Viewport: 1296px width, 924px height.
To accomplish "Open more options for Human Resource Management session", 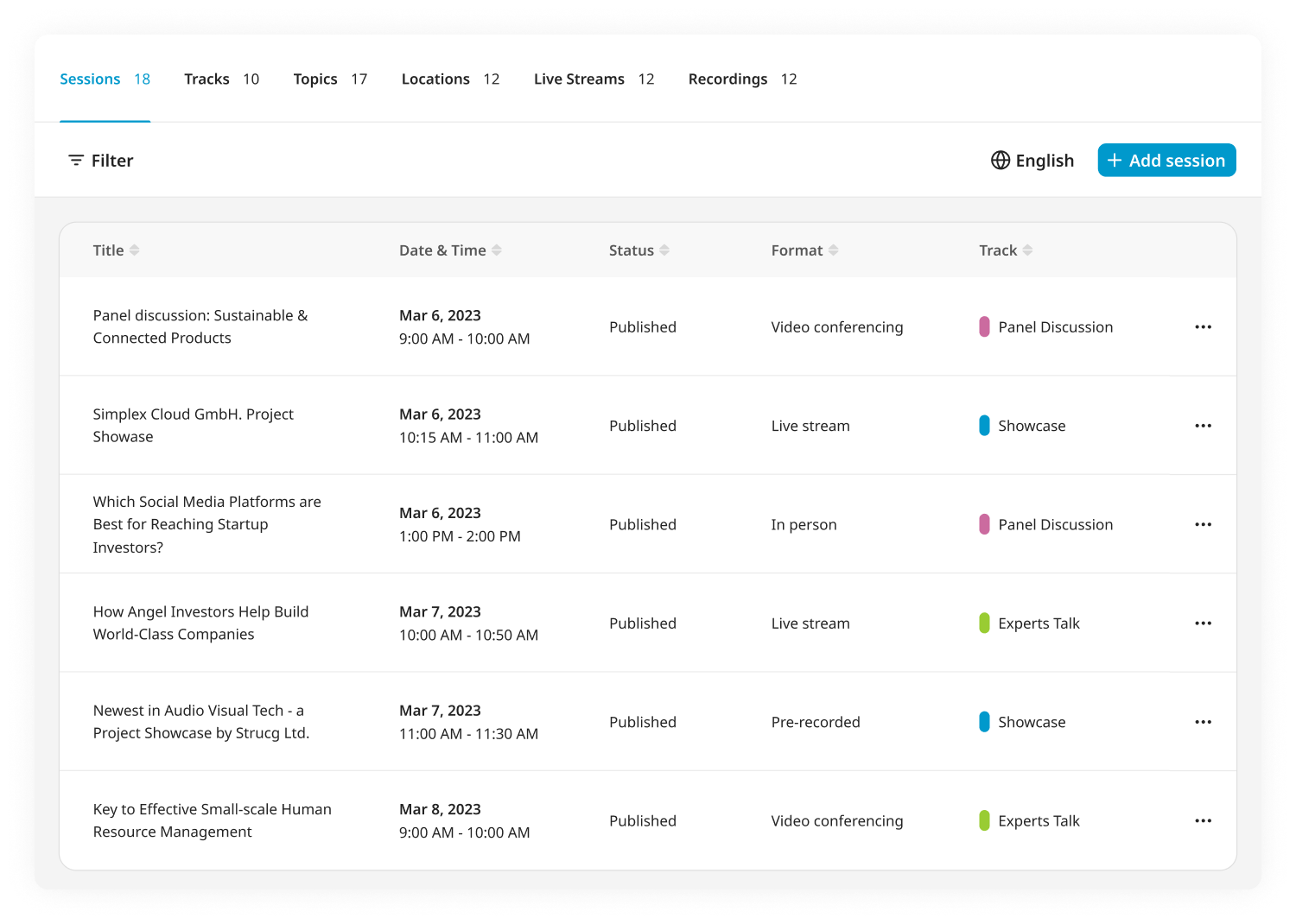I will pyautogui.click(x=1203, y=820).
